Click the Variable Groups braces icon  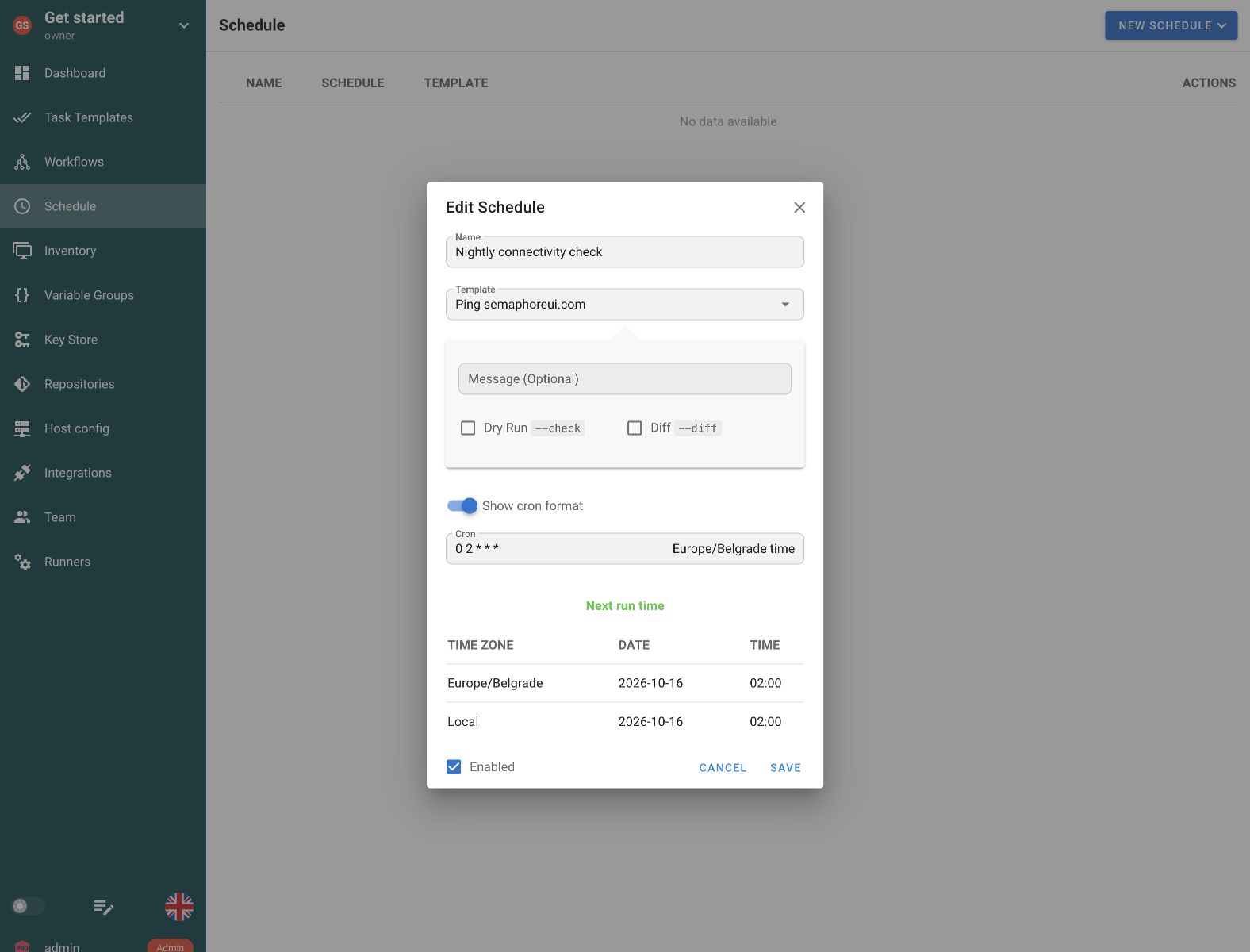[22, 295]
